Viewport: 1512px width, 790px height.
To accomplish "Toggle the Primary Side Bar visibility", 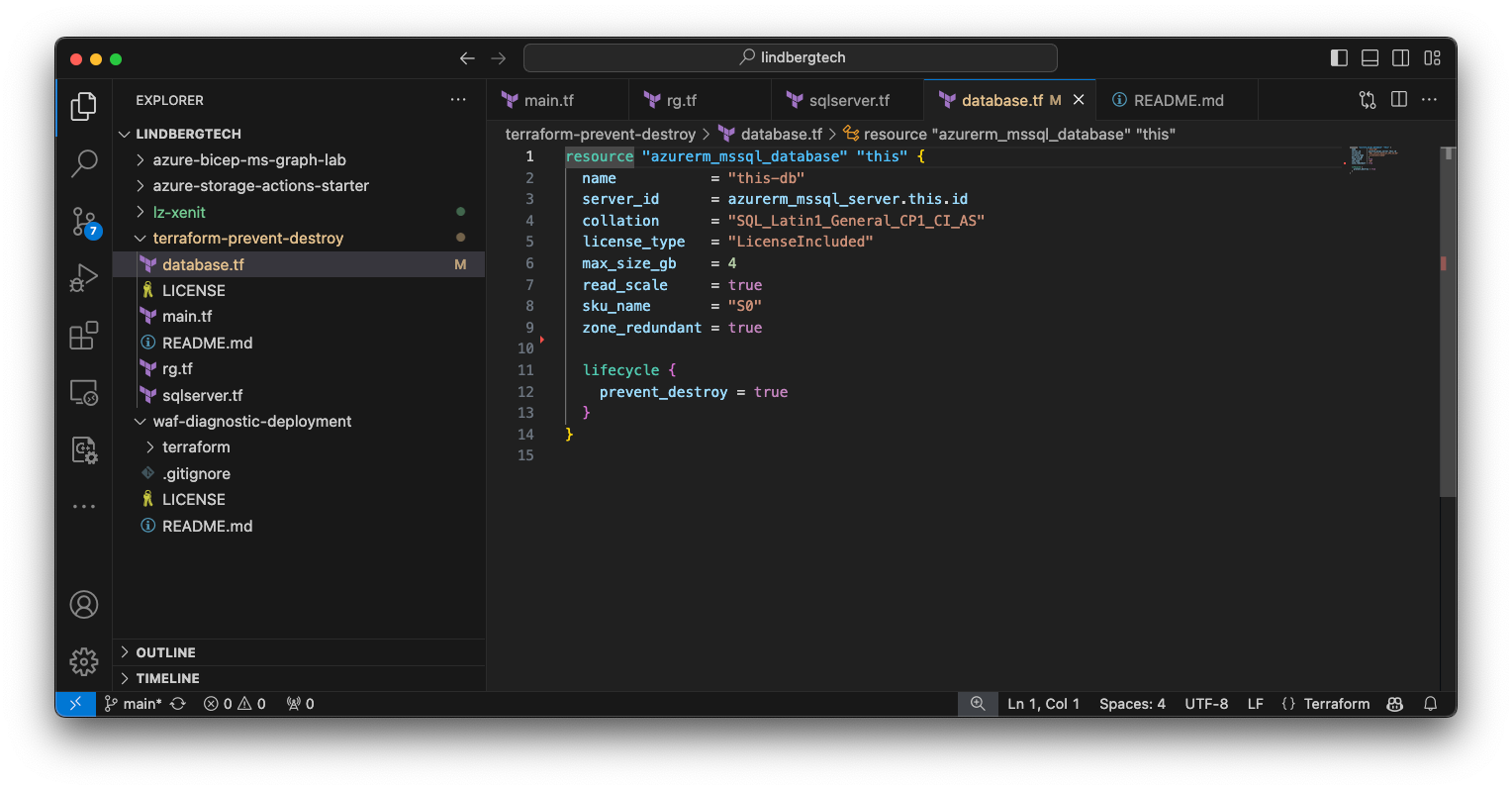I will click(x=1339, y=57).
